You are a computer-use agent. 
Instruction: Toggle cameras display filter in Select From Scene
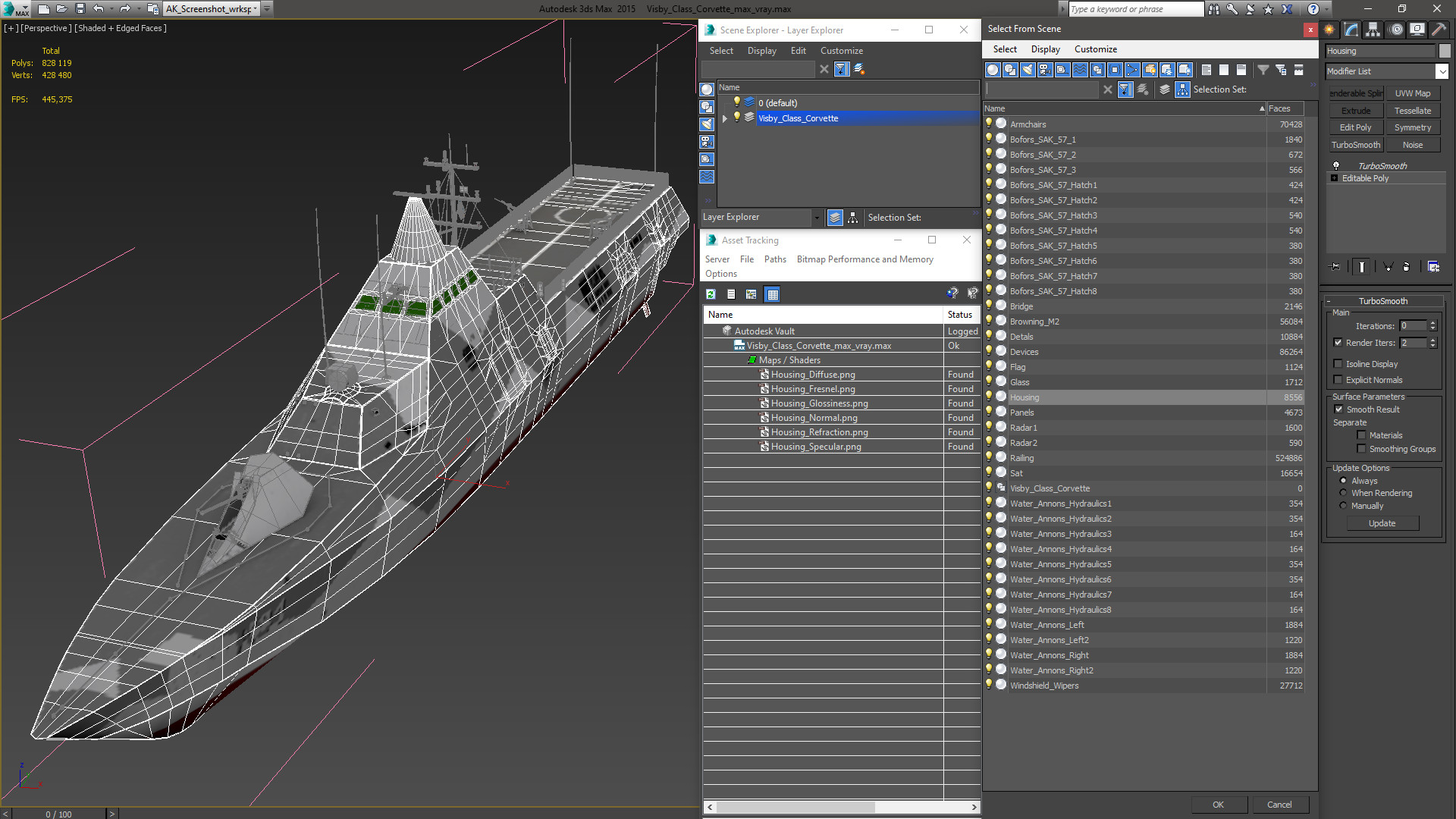click(x=1045, y=70)
